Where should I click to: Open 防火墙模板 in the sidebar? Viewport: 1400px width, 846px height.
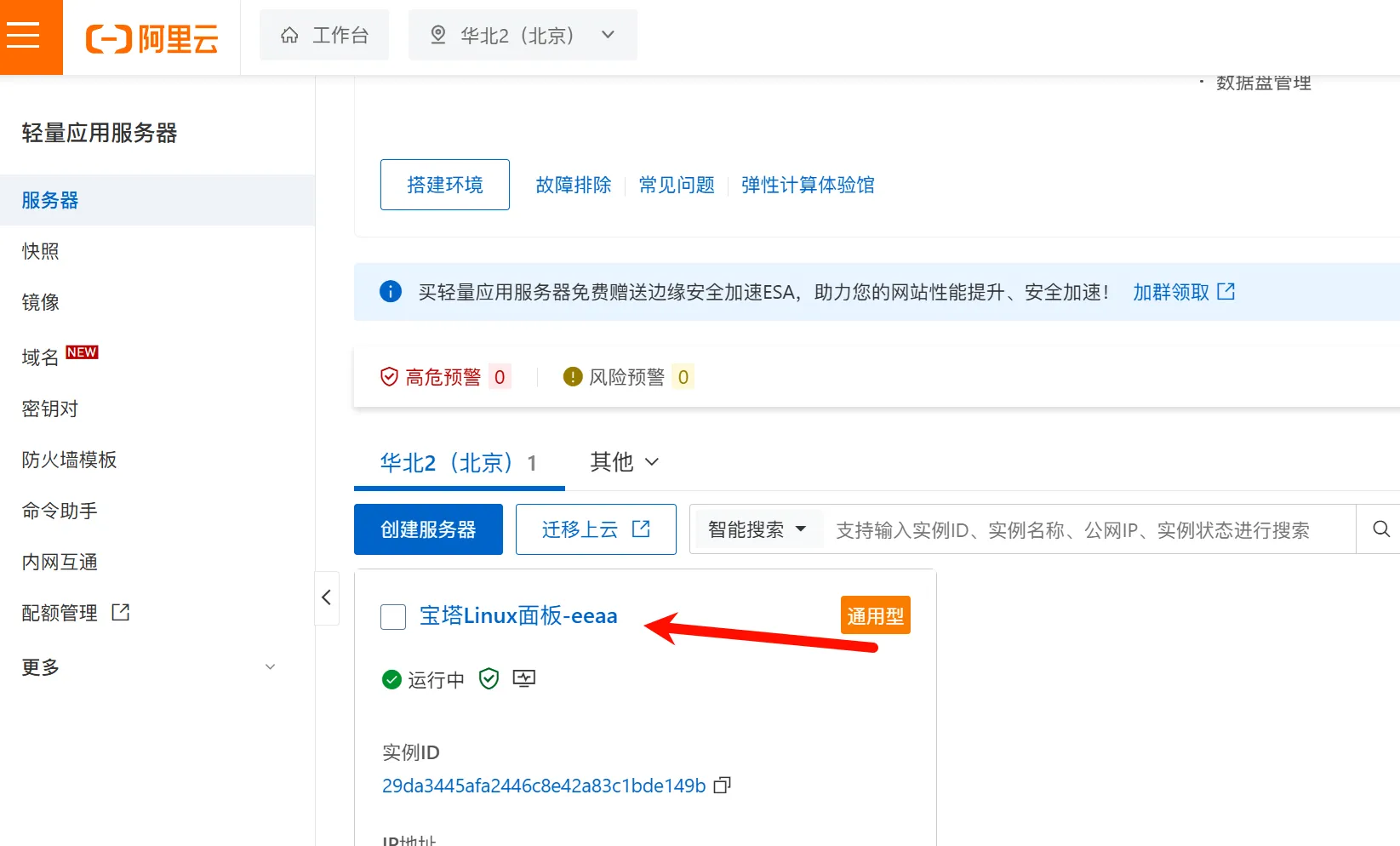70,460
